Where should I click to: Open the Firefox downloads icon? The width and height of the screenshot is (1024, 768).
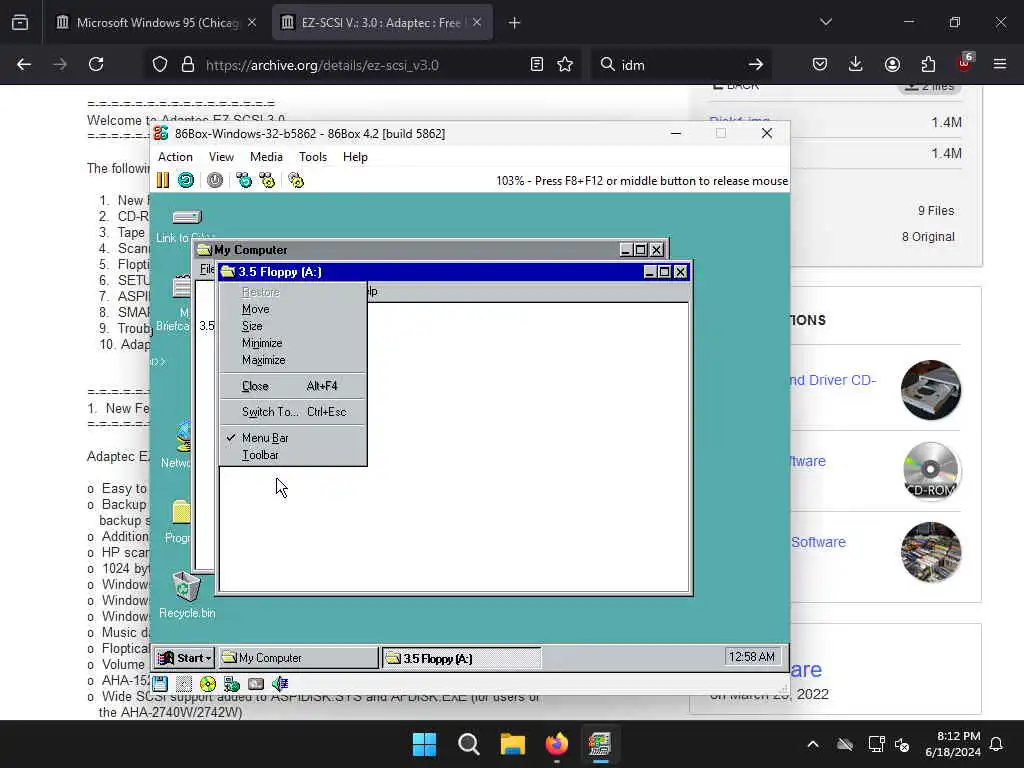coord(856,65)
